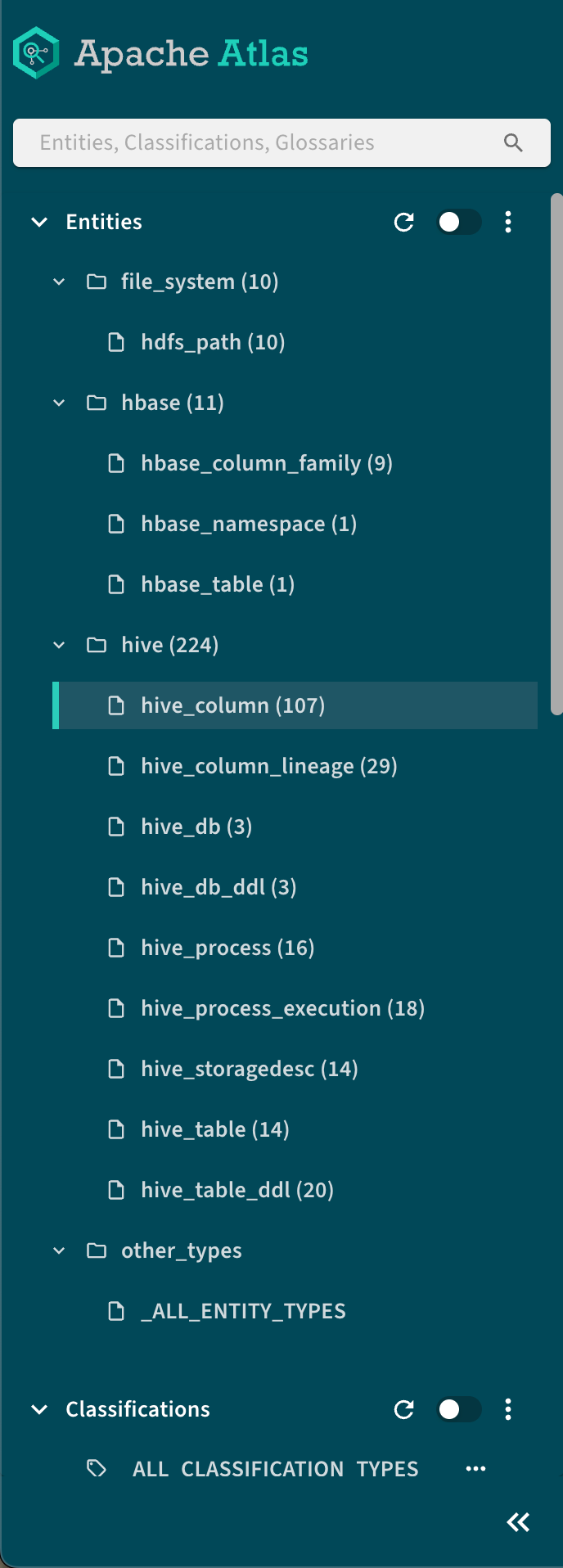Viewport: 563px width, 1568px height.
Task: Focus the Entities, Classifications, Glossaries search field
Action: click(x=262, y=142)
